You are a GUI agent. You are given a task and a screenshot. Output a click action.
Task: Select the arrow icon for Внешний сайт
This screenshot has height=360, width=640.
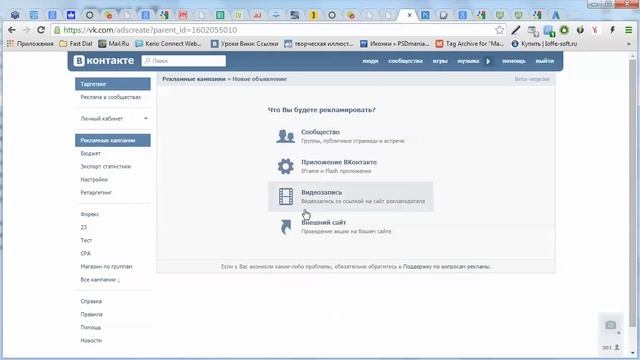tap(286, 227)
